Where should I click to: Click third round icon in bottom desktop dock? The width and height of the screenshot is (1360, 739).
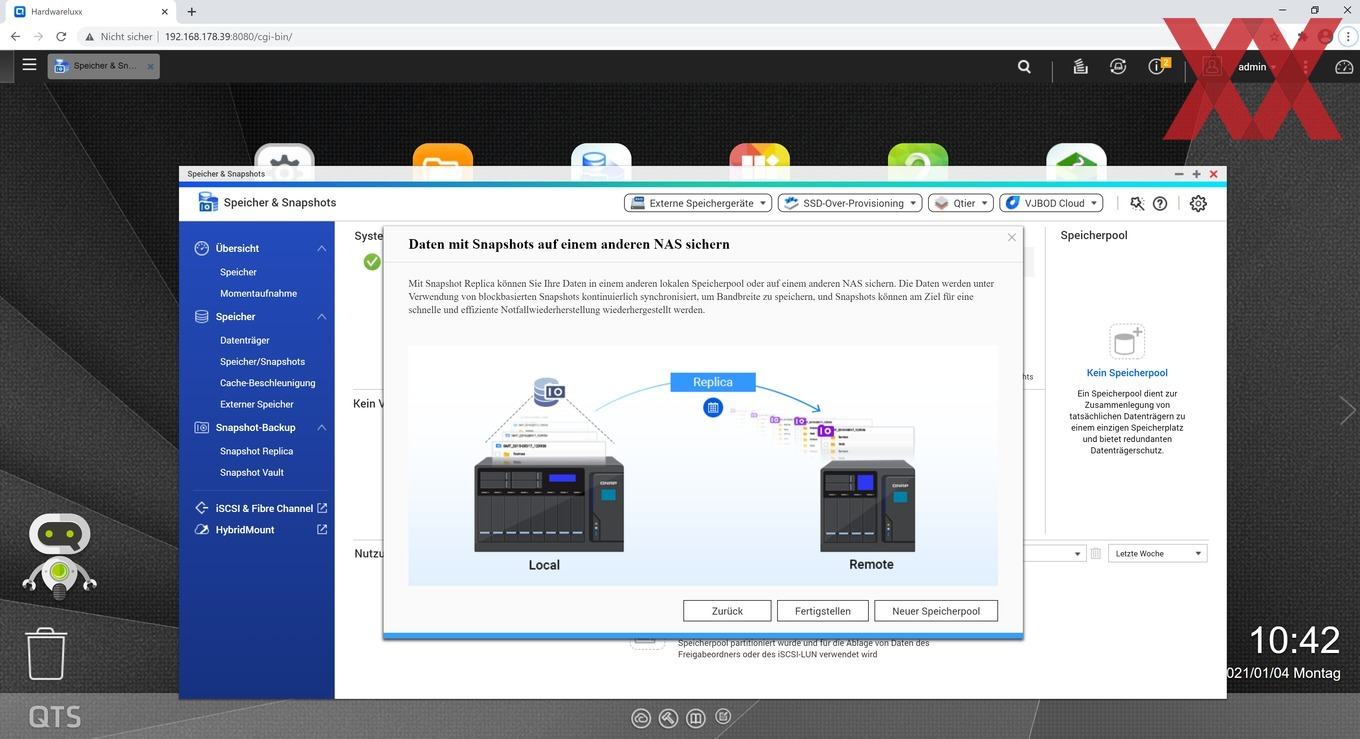coord(697,718)
